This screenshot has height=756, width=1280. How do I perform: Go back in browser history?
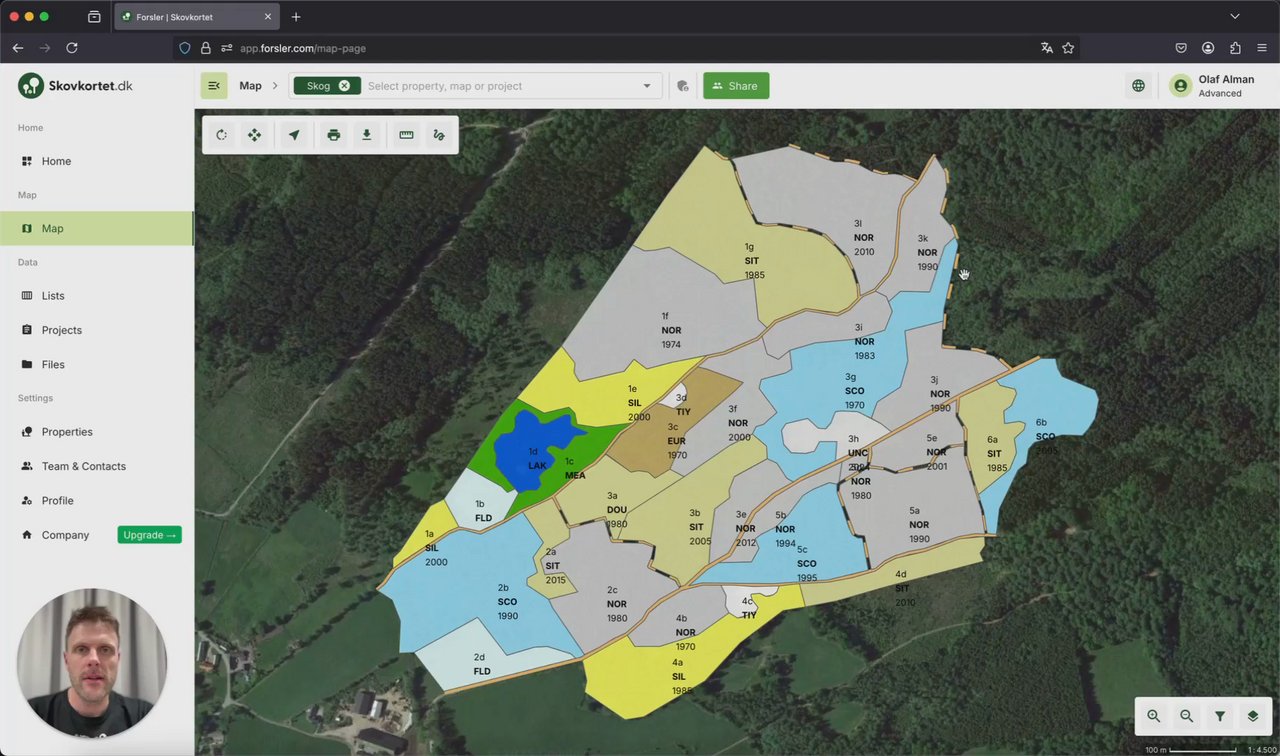tap(18, 48)
